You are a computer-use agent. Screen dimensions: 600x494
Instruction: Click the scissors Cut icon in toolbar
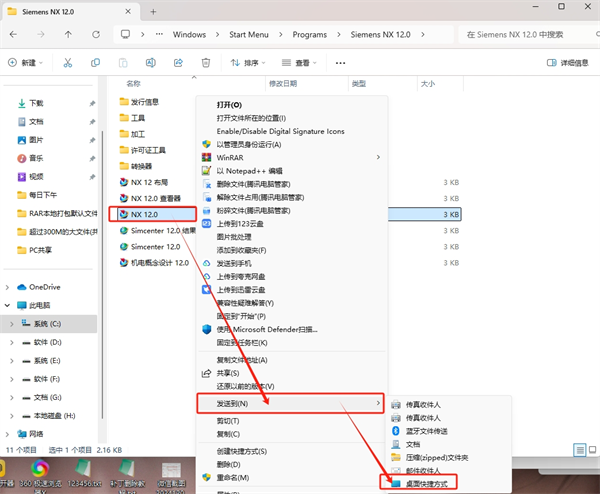[67, 62]
